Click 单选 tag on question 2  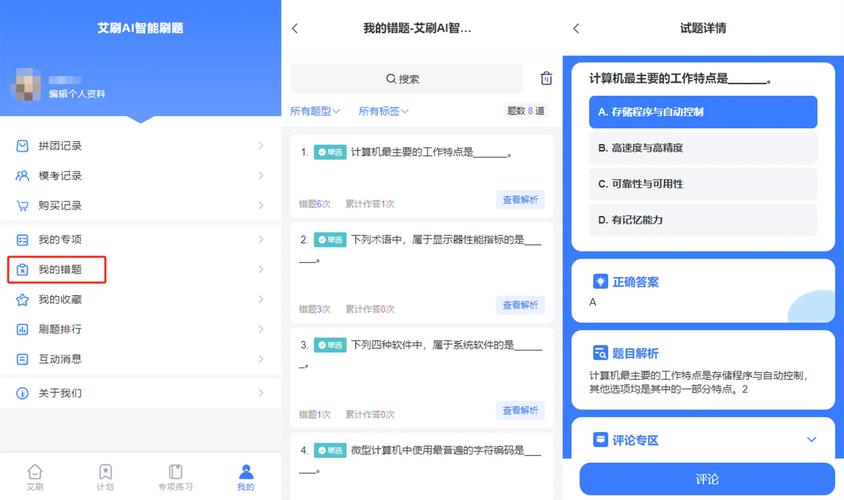pyautogui.click(x=330, y=240)
